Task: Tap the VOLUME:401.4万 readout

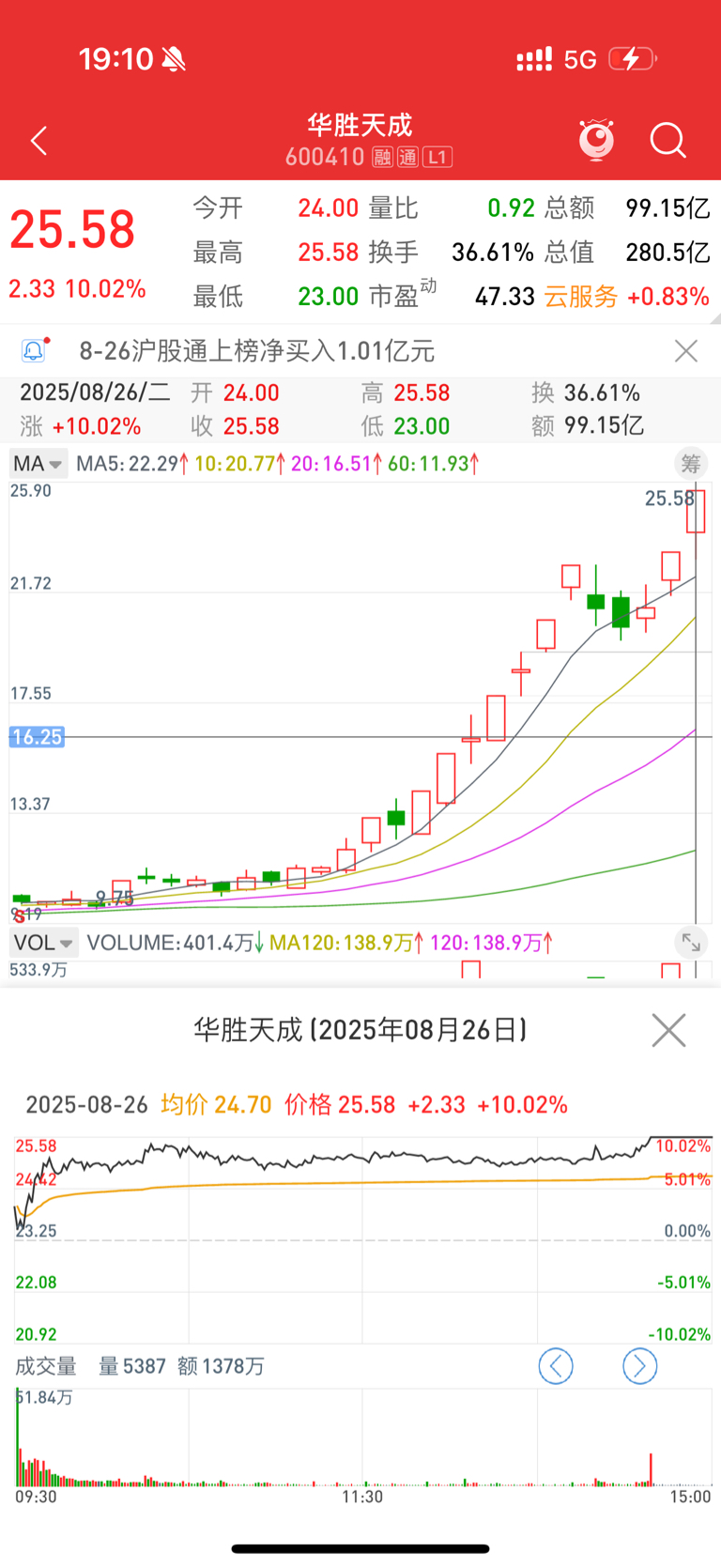Action: pyautogui.click(x=176, y=942)
